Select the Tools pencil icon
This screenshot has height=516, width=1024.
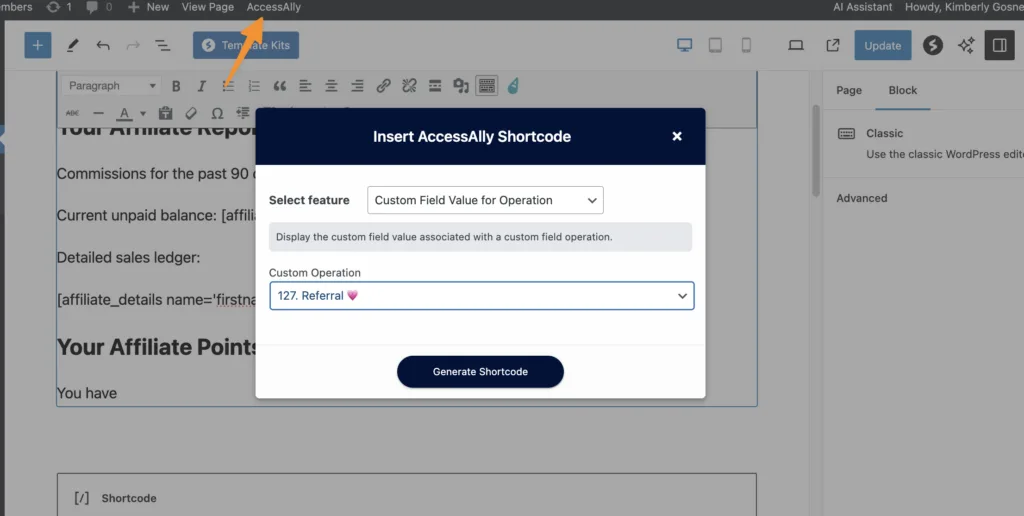coord(72,45)
